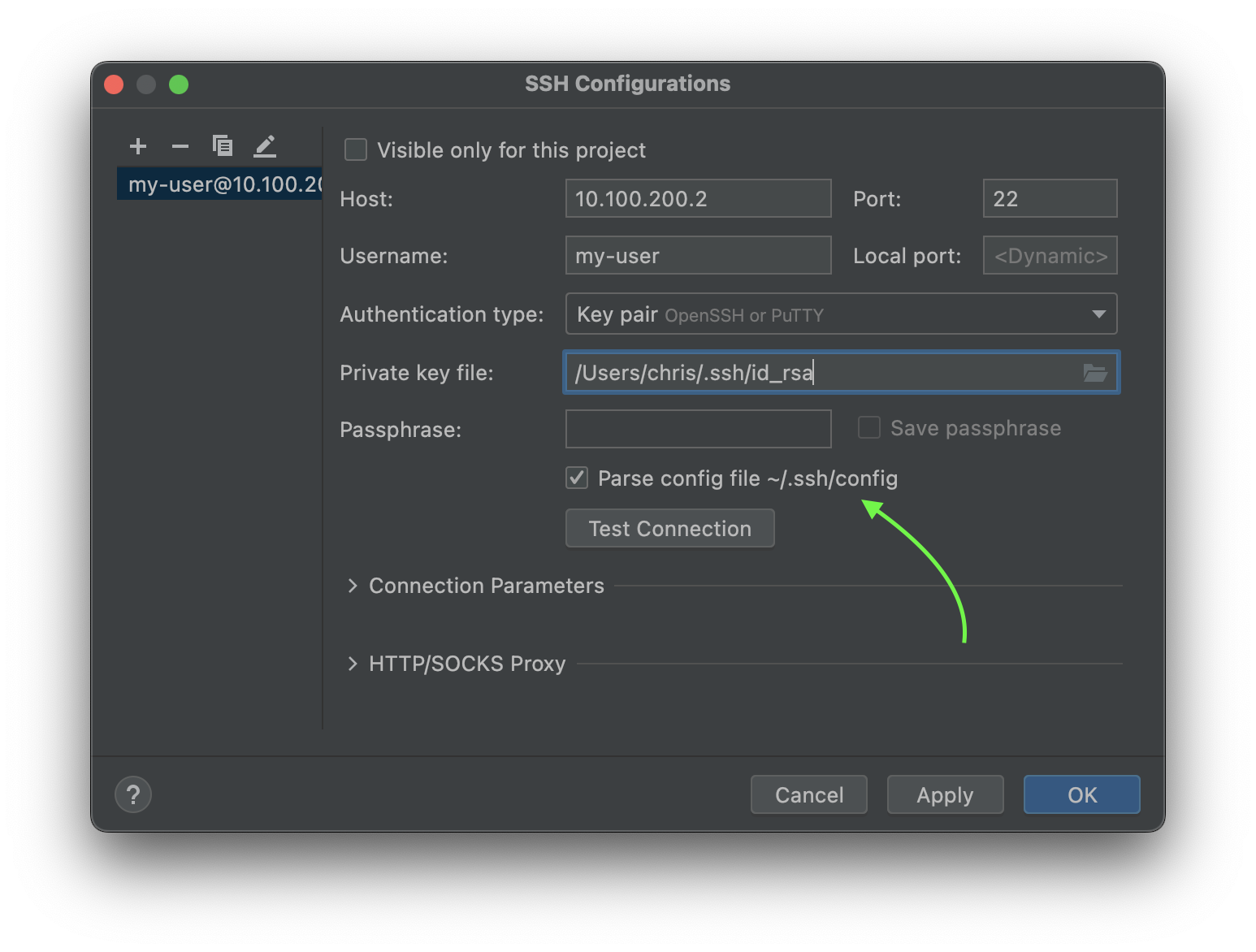Browse for private key file folder icon
This screenshot has width=1256, height=952.
coord(1094,373)
